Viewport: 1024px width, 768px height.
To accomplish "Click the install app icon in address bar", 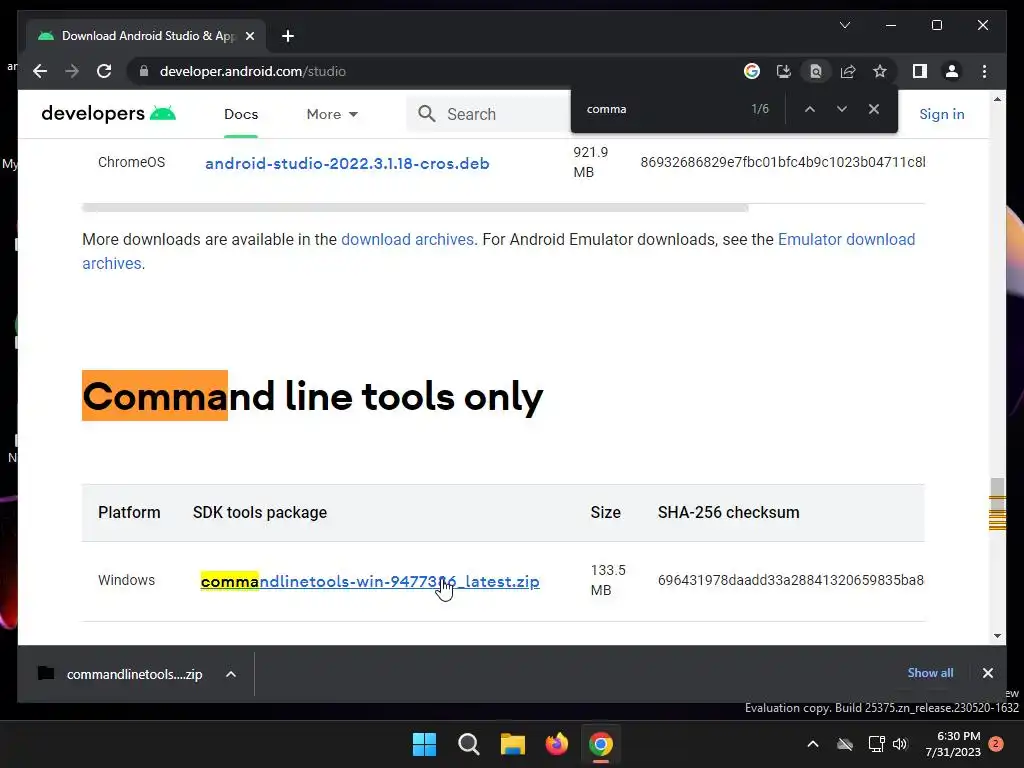I will [x=784, y=71].
